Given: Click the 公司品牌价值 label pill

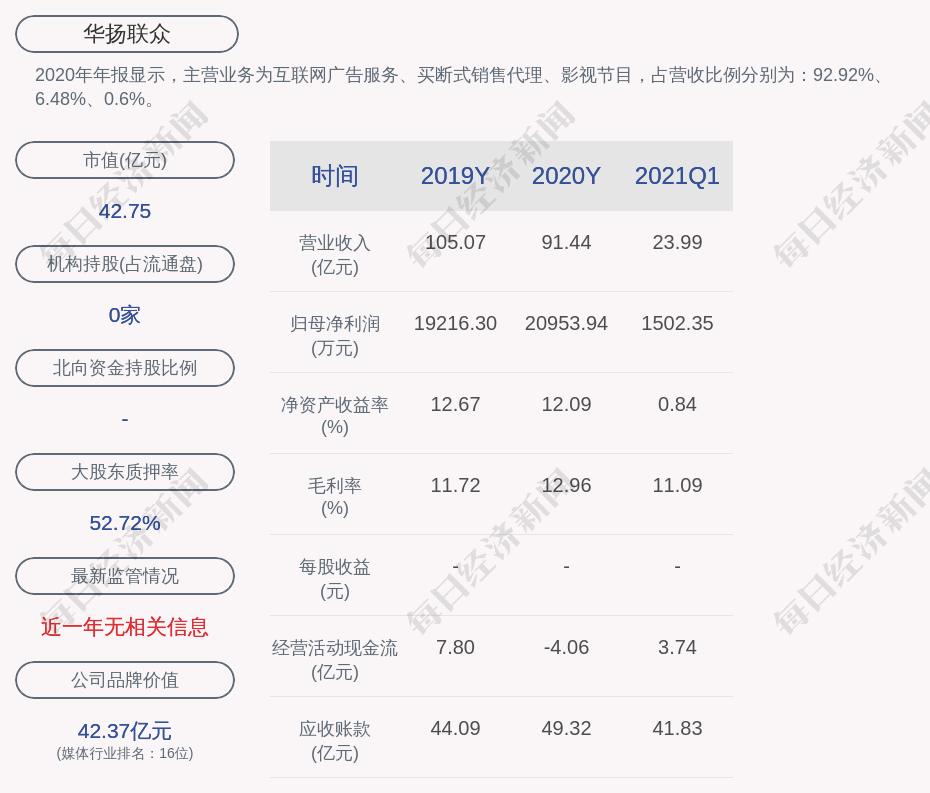Looking at the screenshot, I should tap(125, 680).
